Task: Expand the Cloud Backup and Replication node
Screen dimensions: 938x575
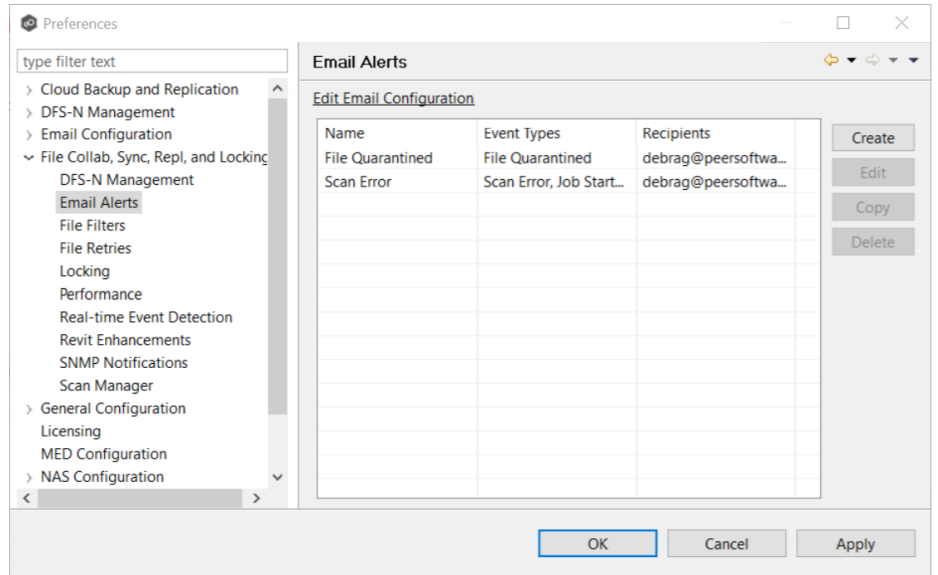Action: click(x=29, y=90)
